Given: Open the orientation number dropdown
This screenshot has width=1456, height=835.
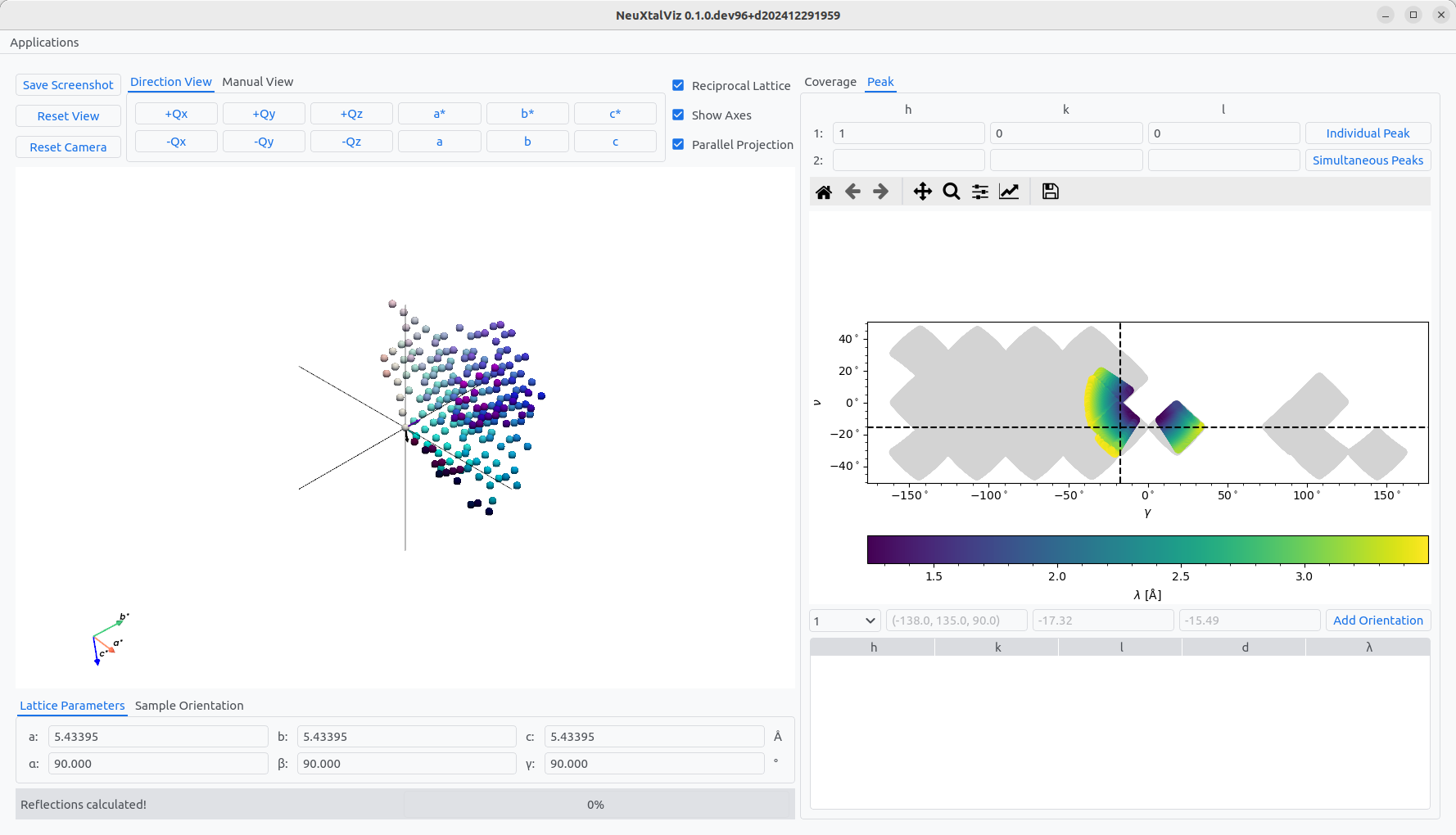Looking at the screenshot, I should coord(844,621).
